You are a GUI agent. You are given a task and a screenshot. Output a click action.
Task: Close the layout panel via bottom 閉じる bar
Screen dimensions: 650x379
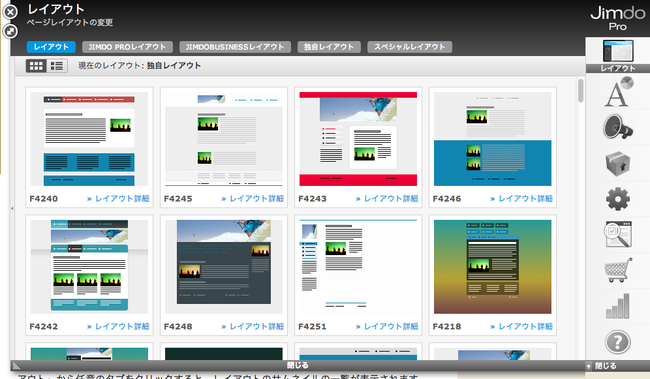[x=298, y=365]
